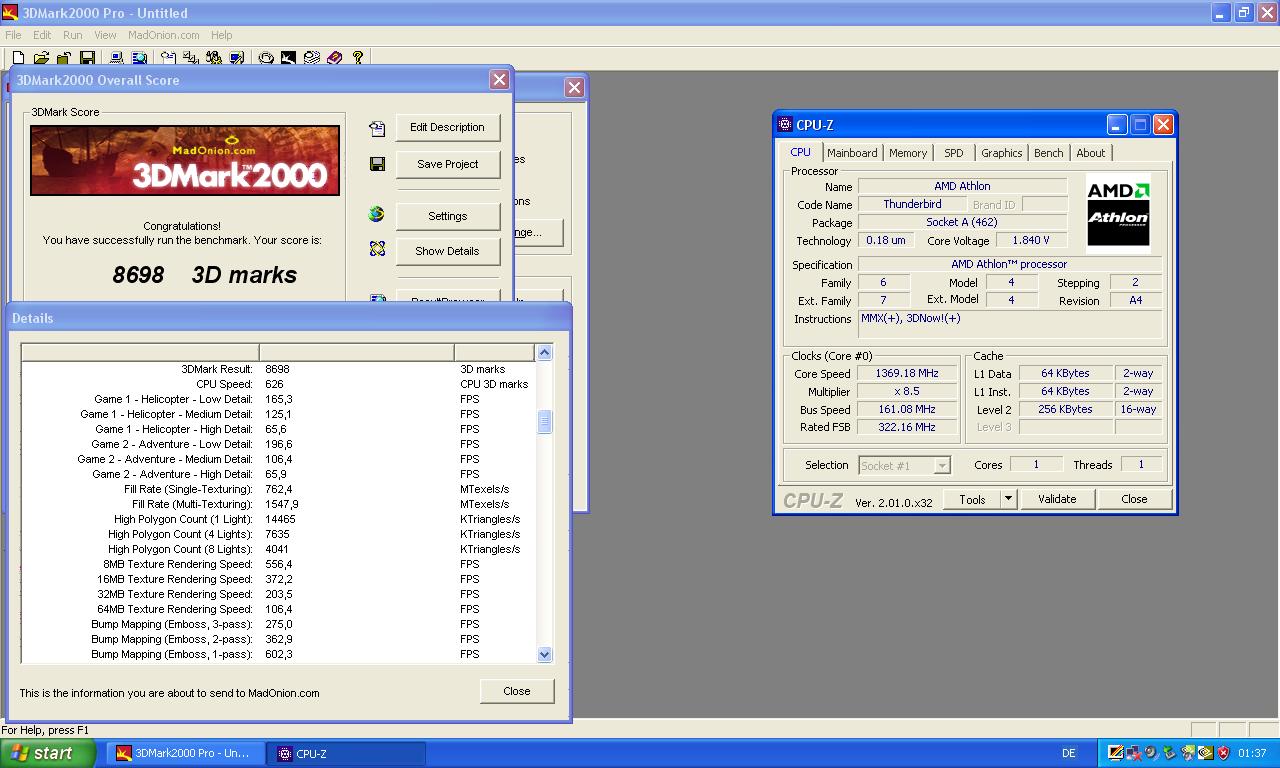The image size is (1280, 768).
Task: Open the File menu
Action: 13,35
